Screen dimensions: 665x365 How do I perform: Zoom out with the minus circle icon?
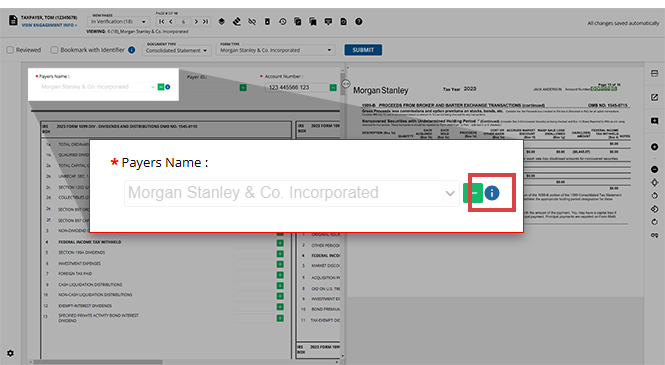[x=654, y=169]
